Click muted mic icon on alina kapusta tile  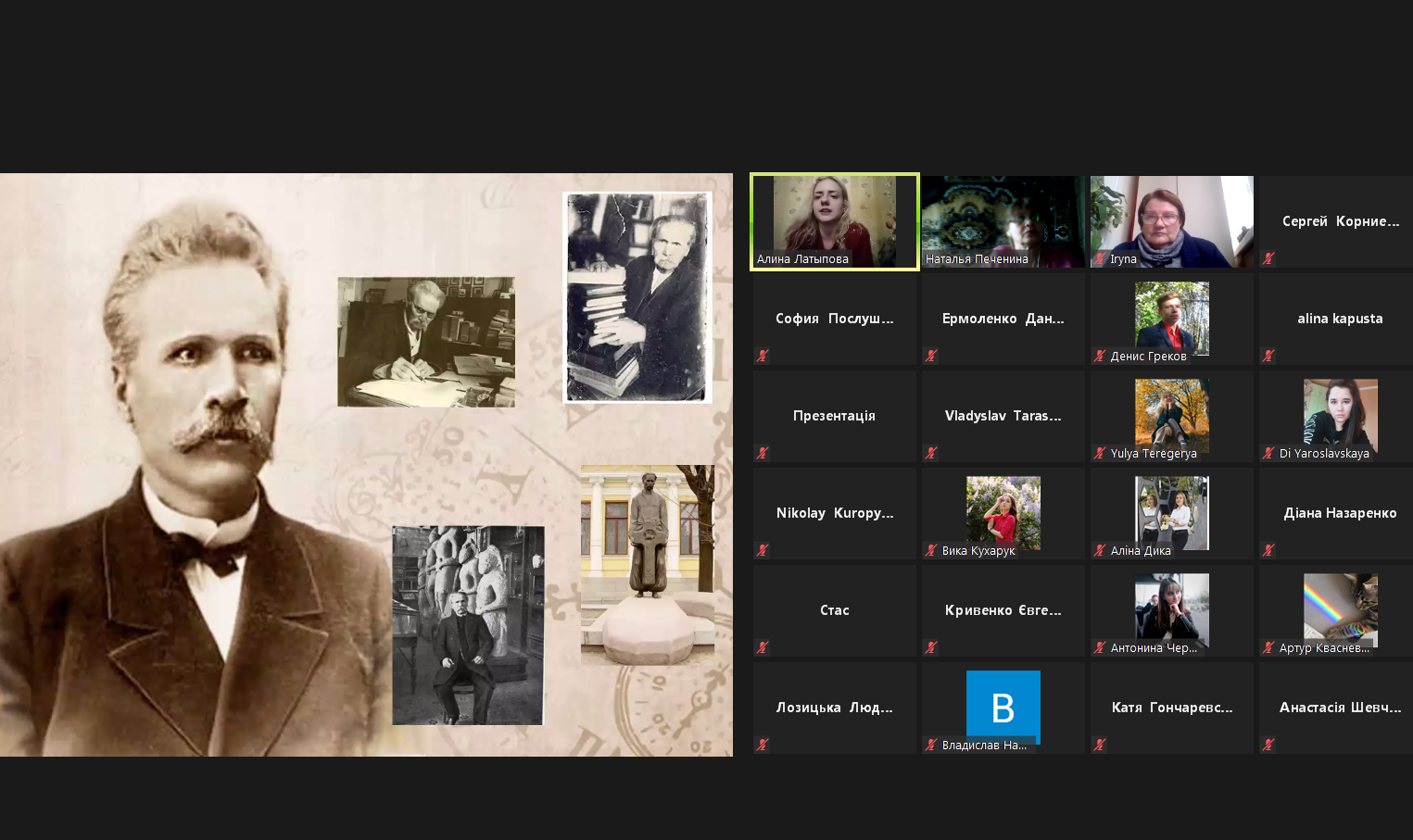coord(1268,356)
